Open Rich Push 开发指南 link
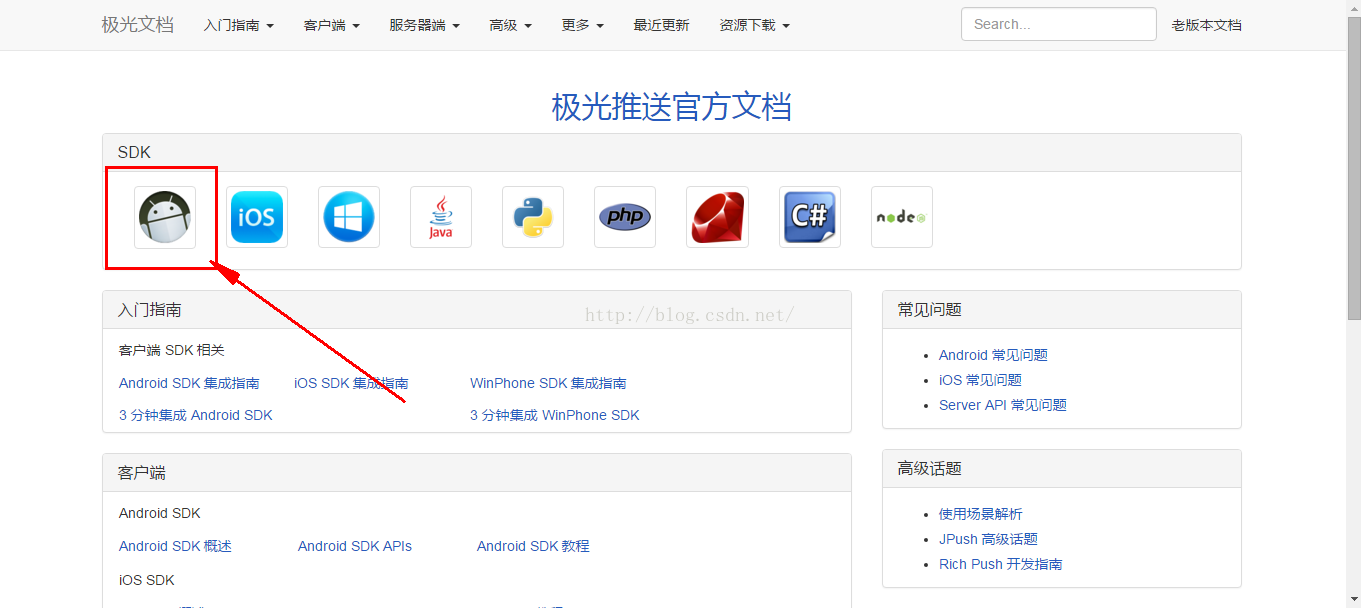Screen dimensions: 1361x608 tap(1000, 564)
